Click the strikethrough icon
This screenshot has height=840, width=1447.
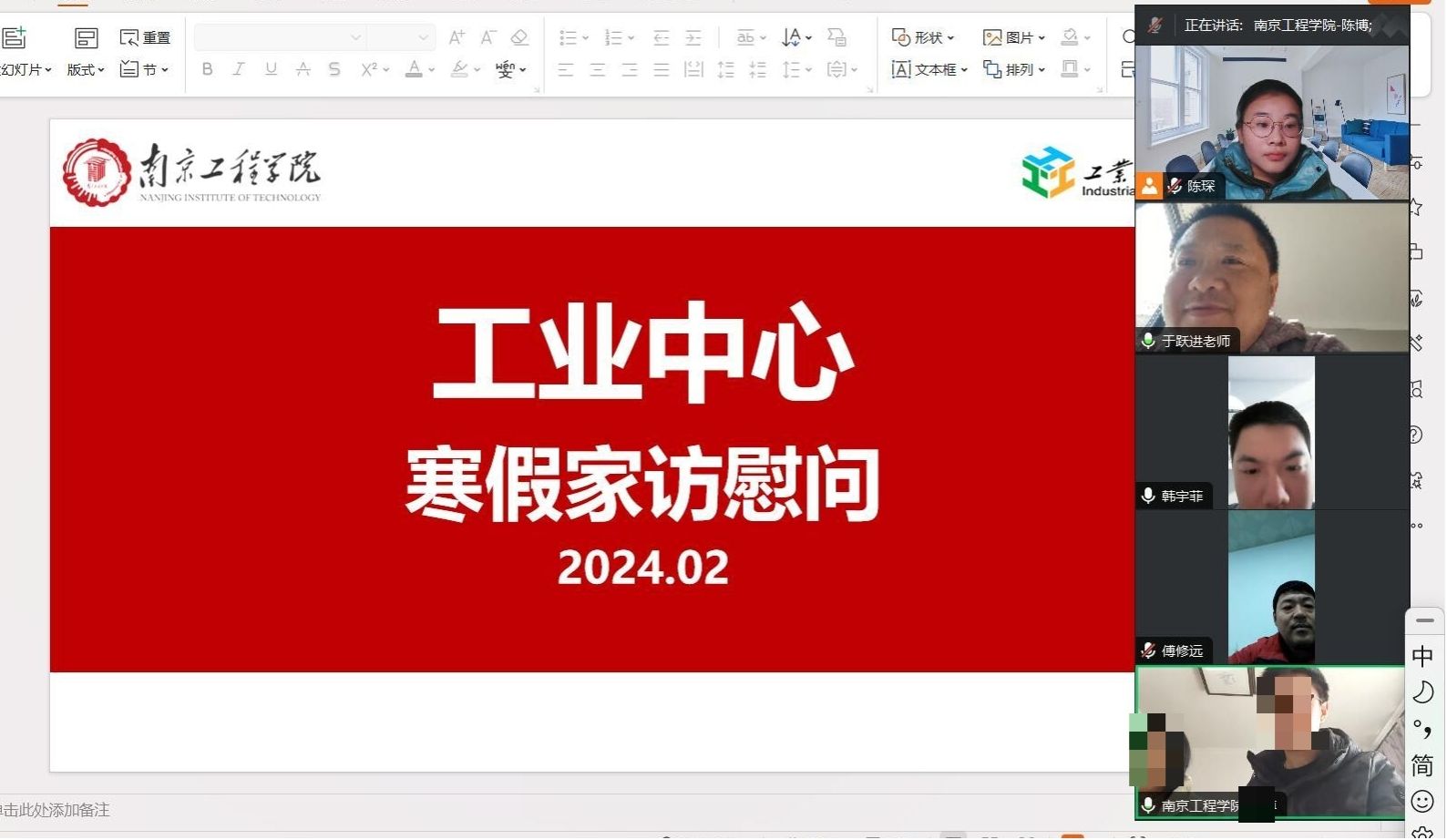pyautogui.click(x=303, y=69)
